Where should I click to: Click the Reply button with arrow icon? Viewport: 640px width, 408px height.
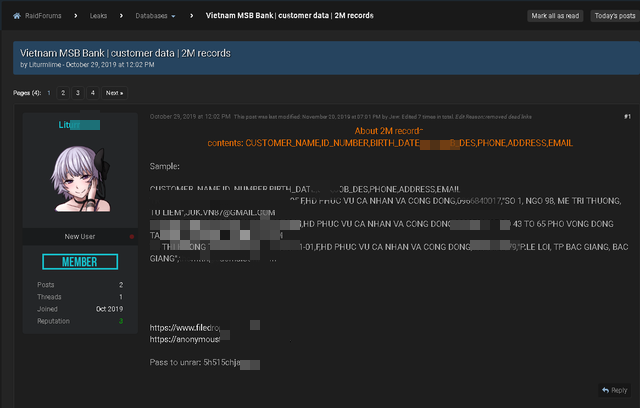click(x=614, y=390)
